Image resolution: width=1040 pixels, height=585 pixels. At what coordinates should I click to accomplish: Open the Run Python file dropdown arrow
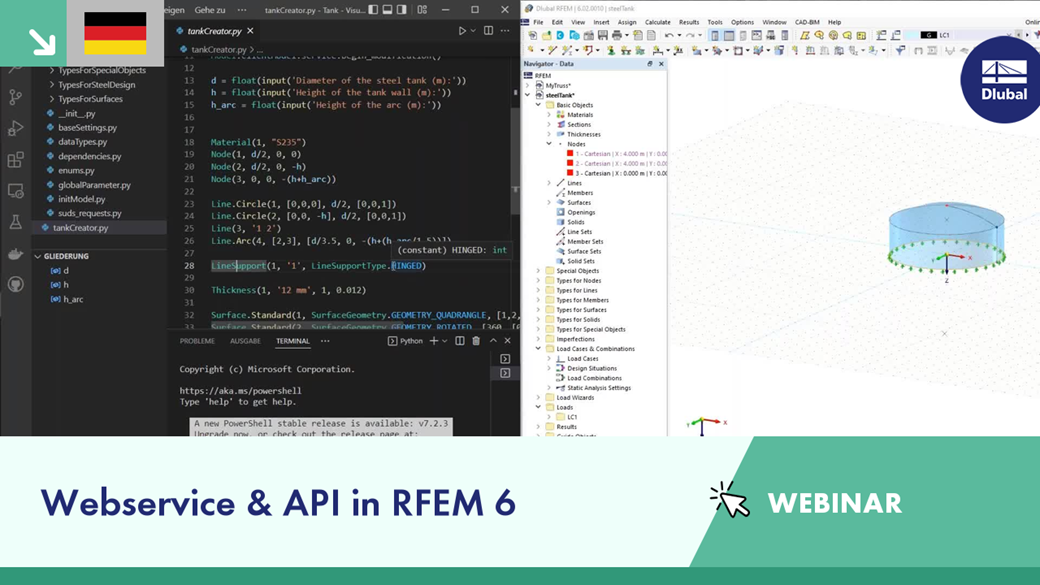[x=473, y=31]
